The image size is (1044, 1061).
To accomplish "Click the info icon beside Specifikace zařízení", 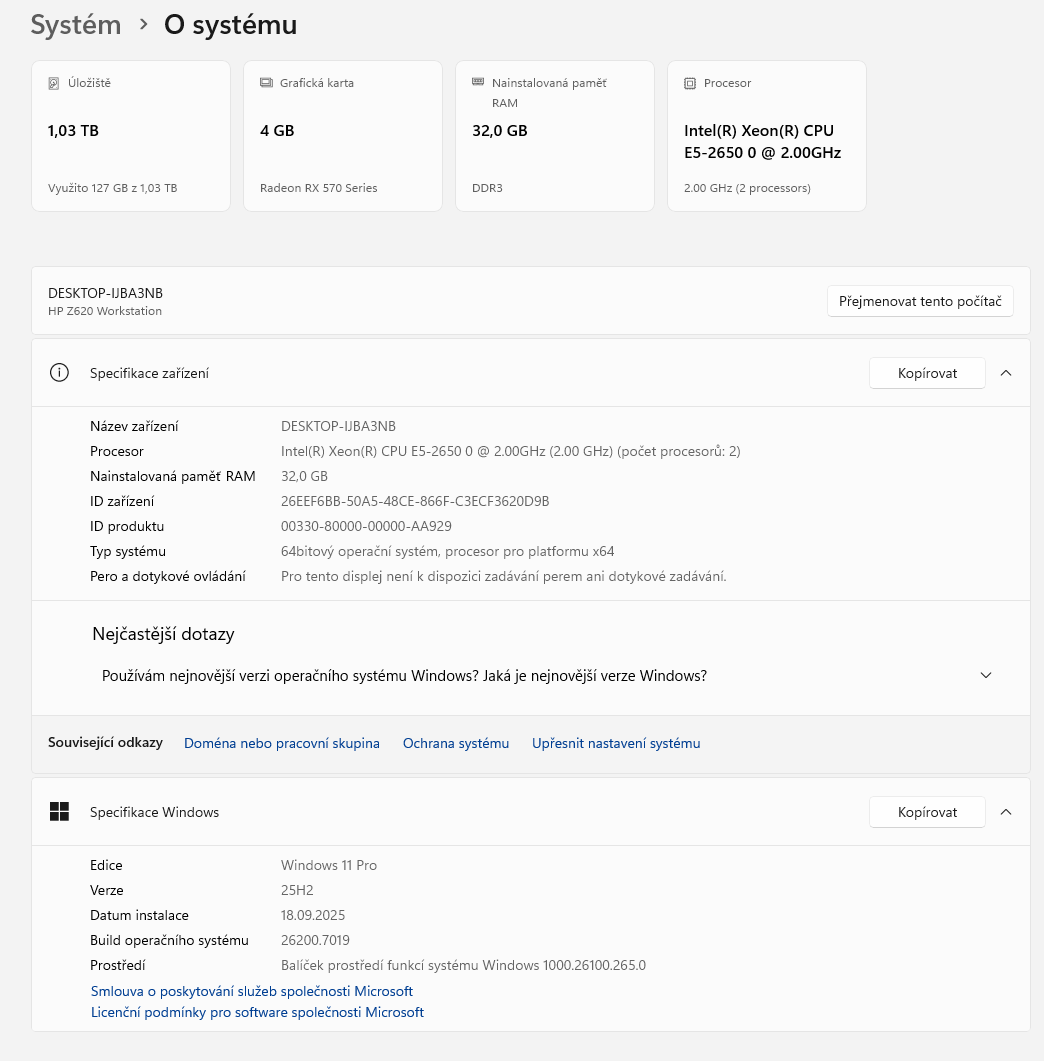I will coord(59,372).
